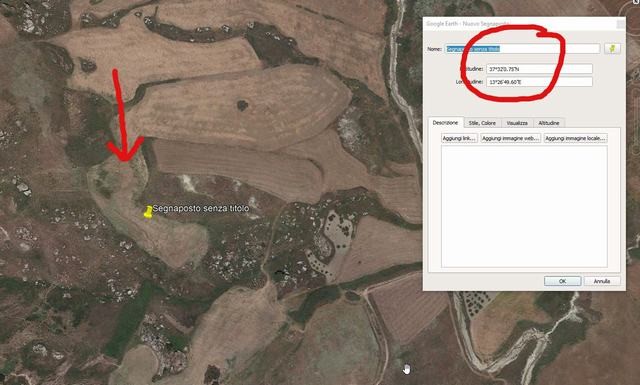Viewport: 640px width, 385px height.
Task: Open the Visualizza tab
Action: coord(517,123)
